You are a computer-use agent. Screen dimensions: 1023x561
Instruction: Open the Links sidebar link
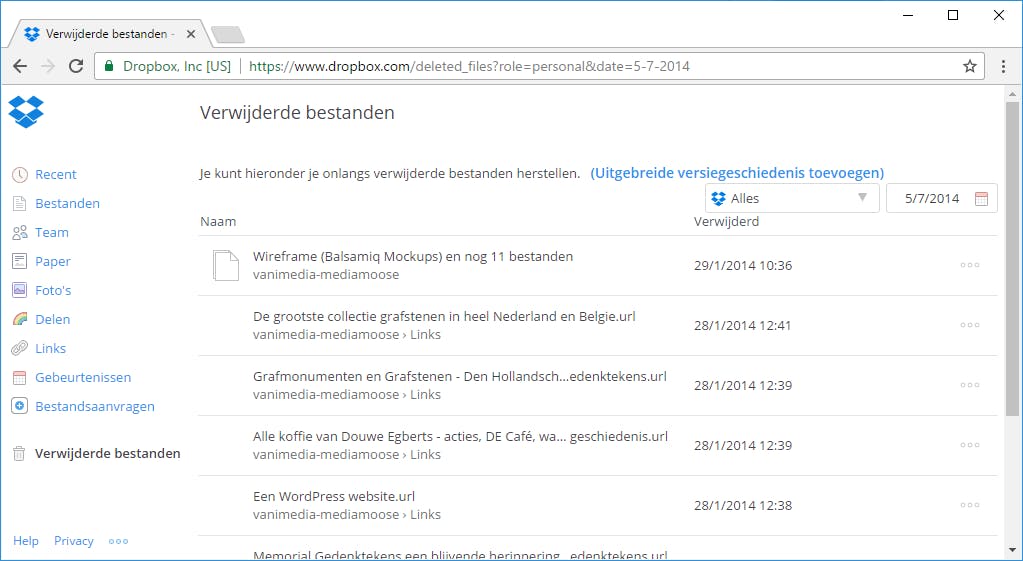point(50,348)
